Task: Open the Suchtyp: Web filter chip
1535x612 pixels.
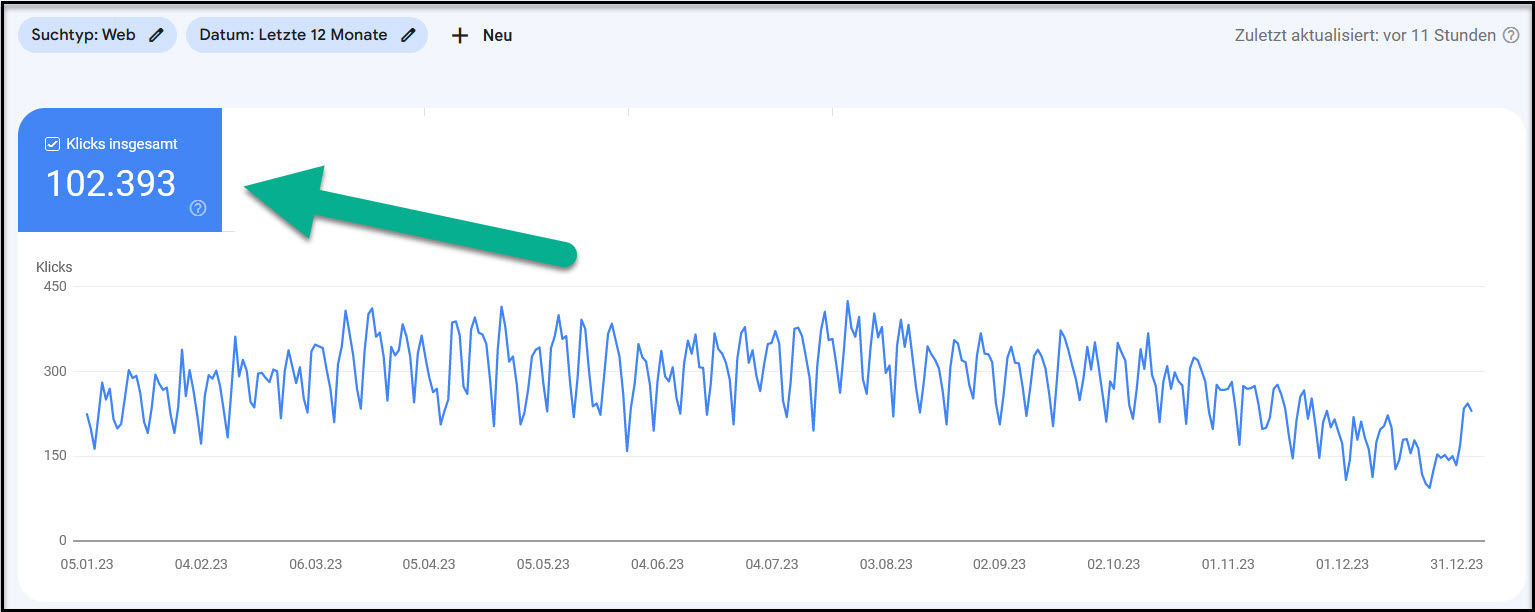Action: tap(97, 35)
